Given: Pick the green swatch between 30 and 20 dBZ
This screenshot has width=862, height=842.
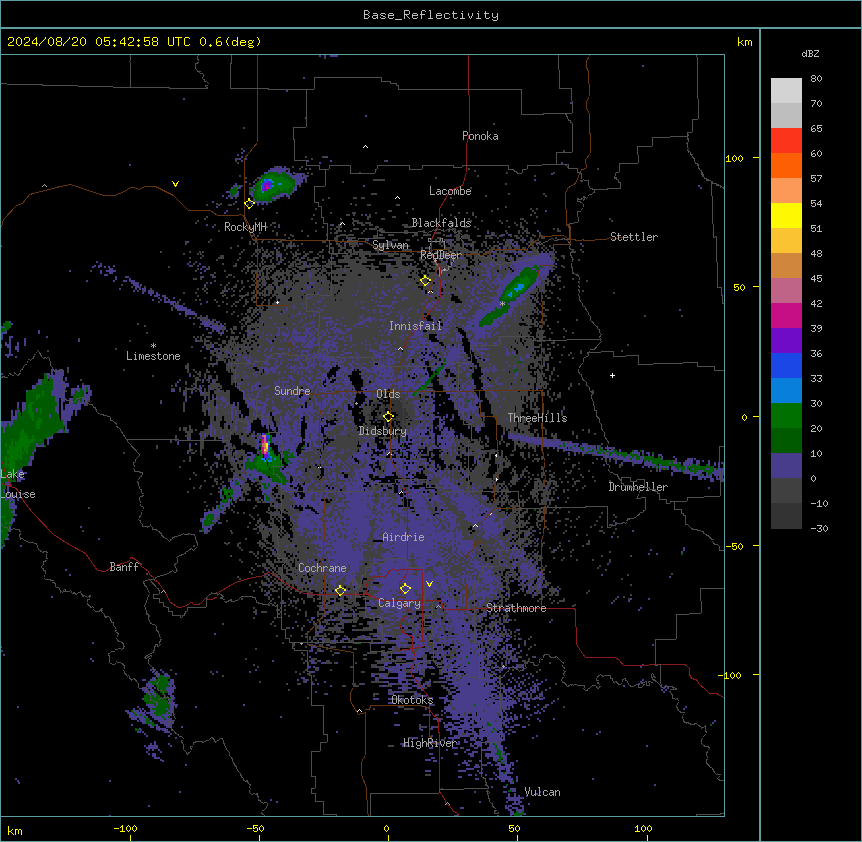Looking at the screenshot, I should coord(786,416).
